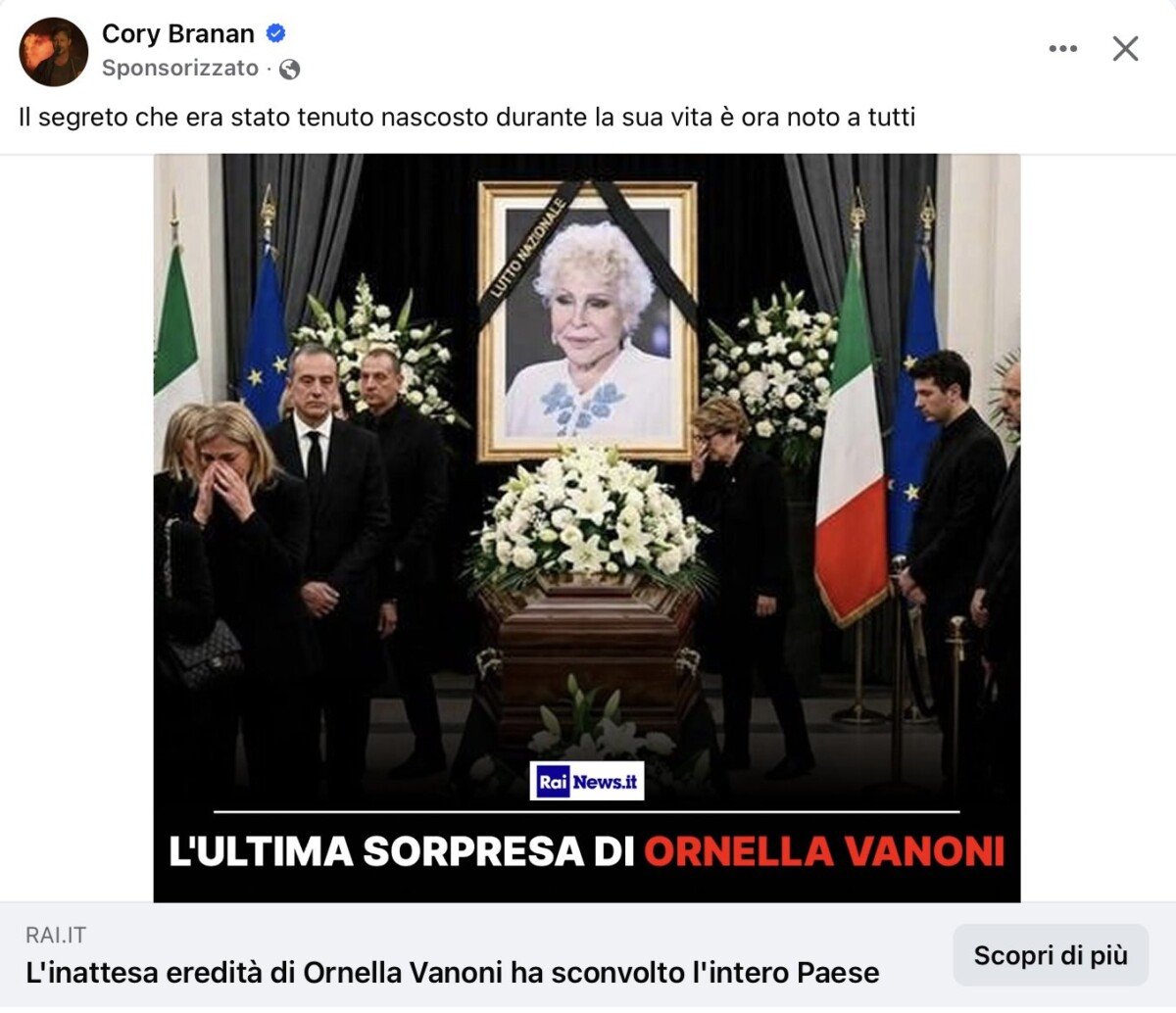Click the blue verified badge

276,33
